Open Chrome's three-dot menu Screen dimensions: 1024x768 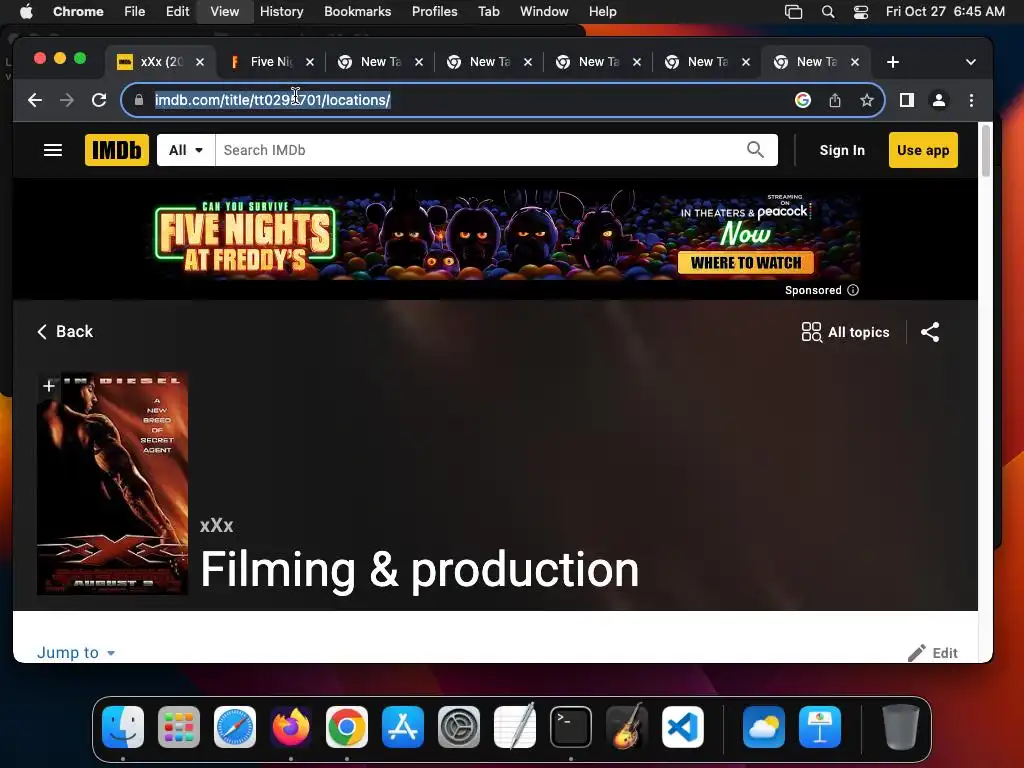pos(971,100)
